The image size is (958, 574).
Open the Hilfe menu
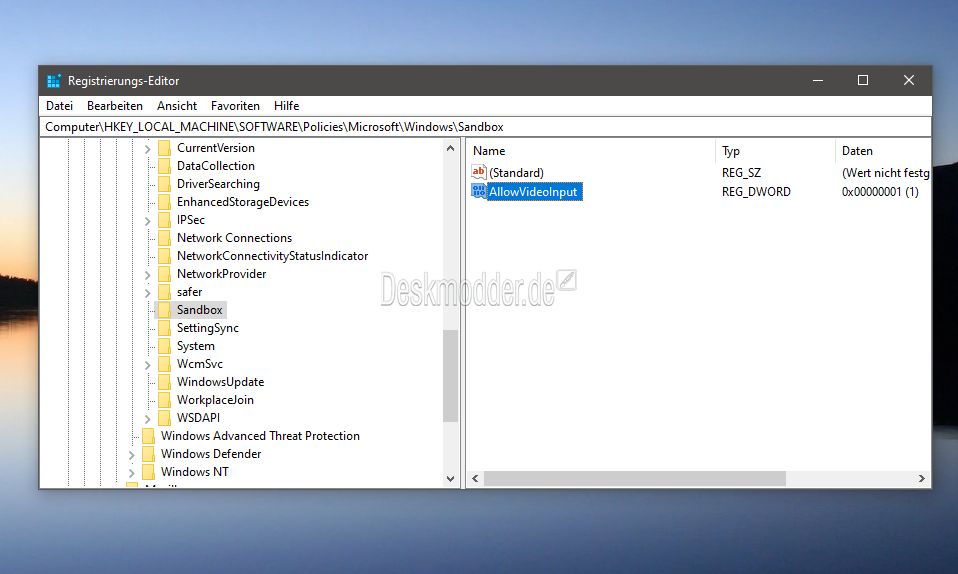click(x=287, y=106)
